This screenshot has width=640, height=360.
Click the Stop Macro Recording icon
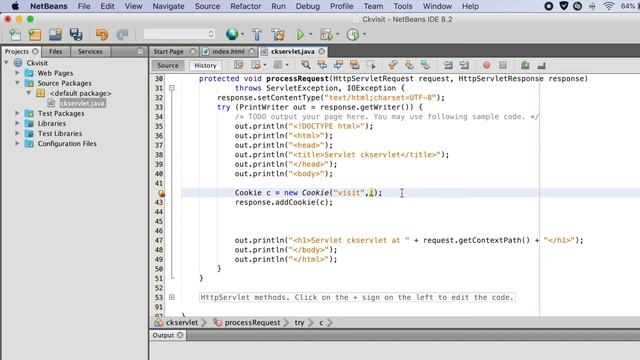[503, 65]
